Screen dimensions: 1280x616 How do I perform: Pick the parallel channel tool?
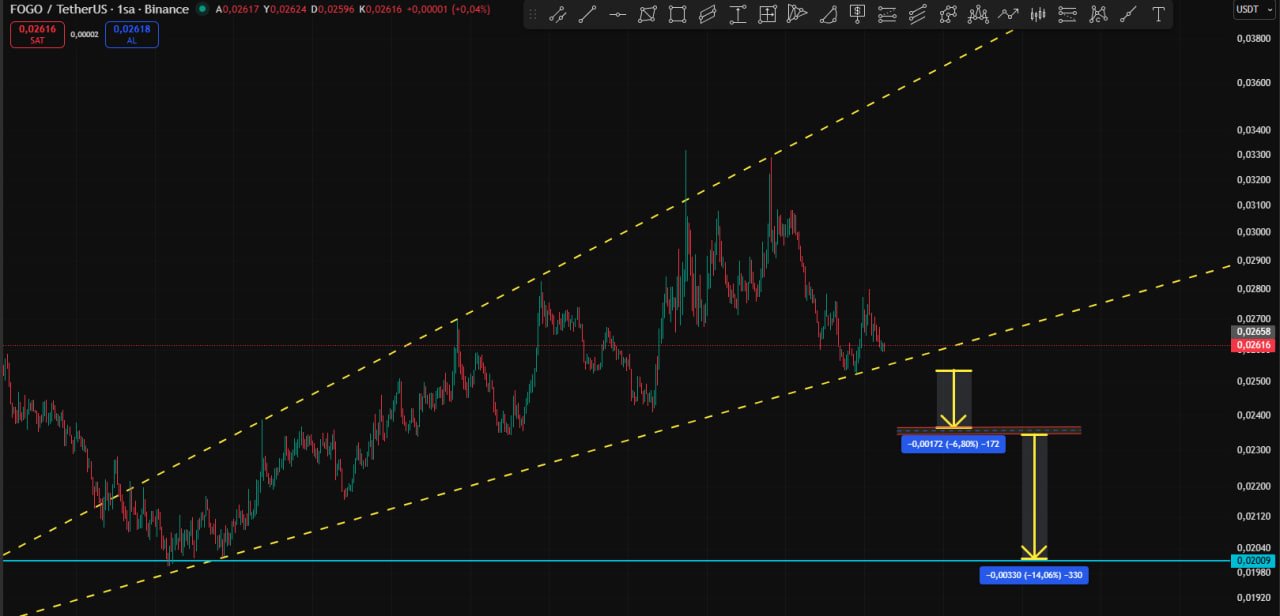(x=708, y=14)
